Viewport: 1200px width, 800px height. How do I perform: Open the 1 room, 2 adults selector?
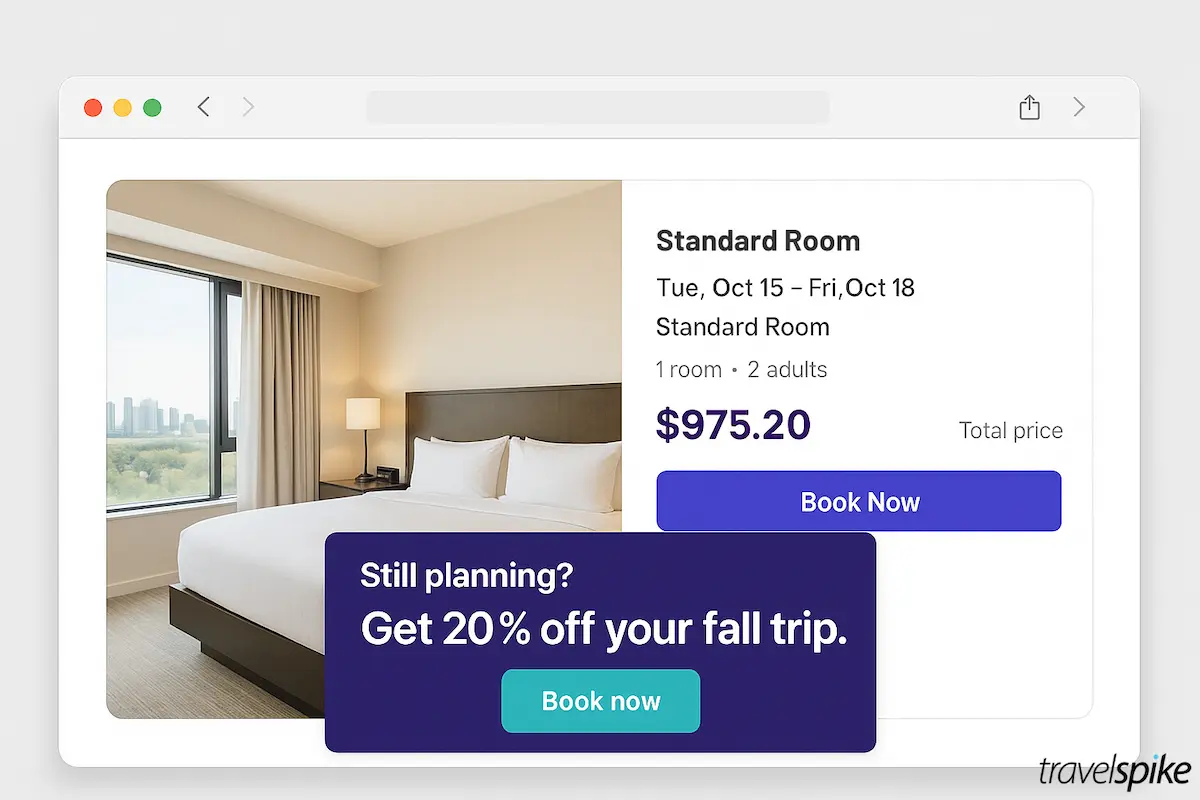[x=741, y=369]
